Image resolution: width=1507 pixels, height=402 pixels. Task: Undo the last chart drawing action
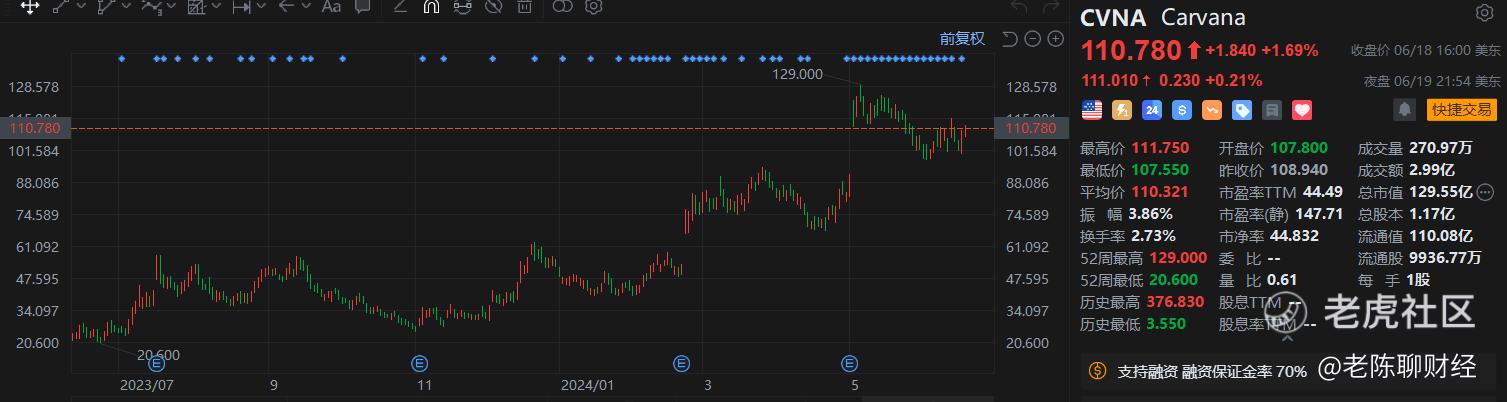pos(1019,8)
